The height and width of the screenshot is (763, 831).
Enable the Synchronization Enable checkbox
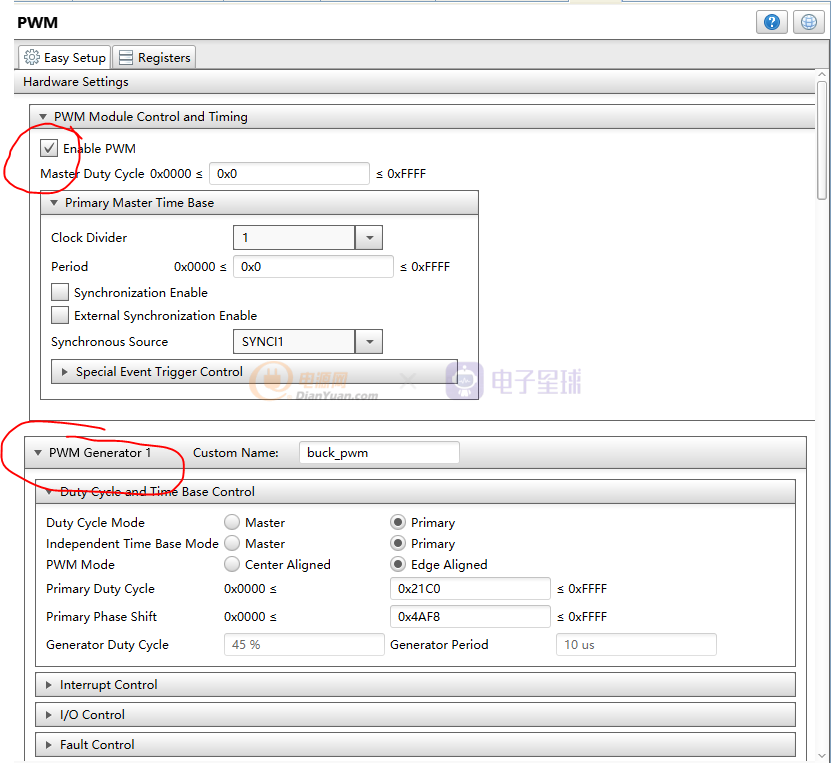60,293
